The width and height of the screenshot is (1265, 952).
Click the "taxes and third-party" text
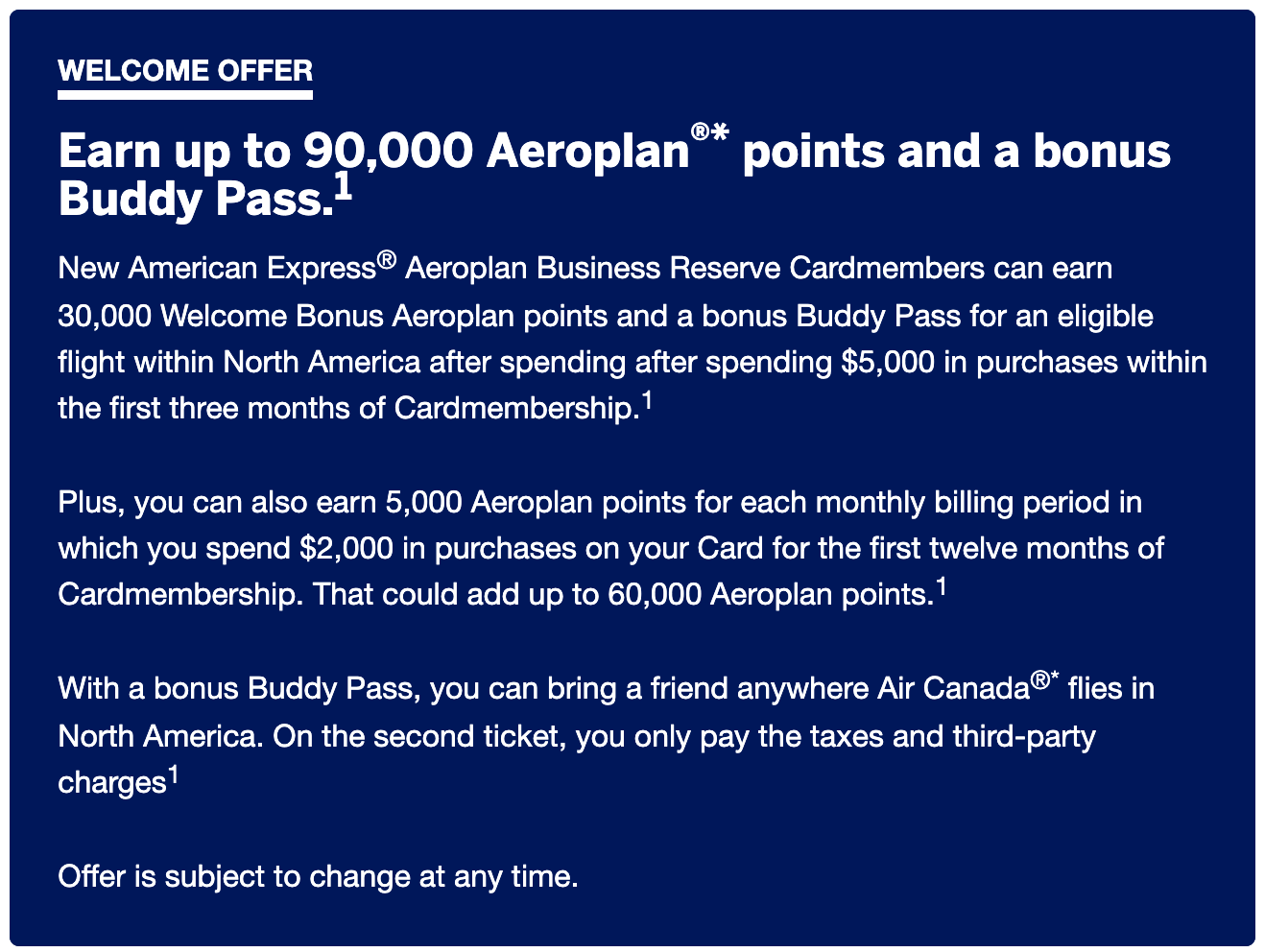click(925, 736)
